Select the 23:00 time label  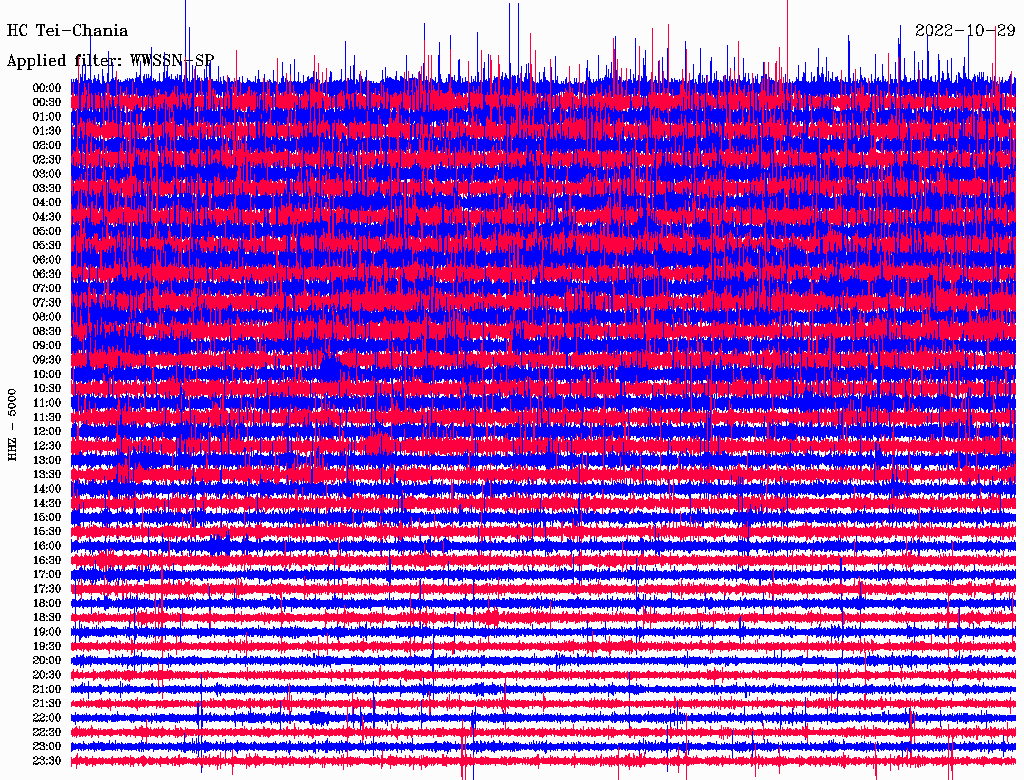click(x=47, y=747)
